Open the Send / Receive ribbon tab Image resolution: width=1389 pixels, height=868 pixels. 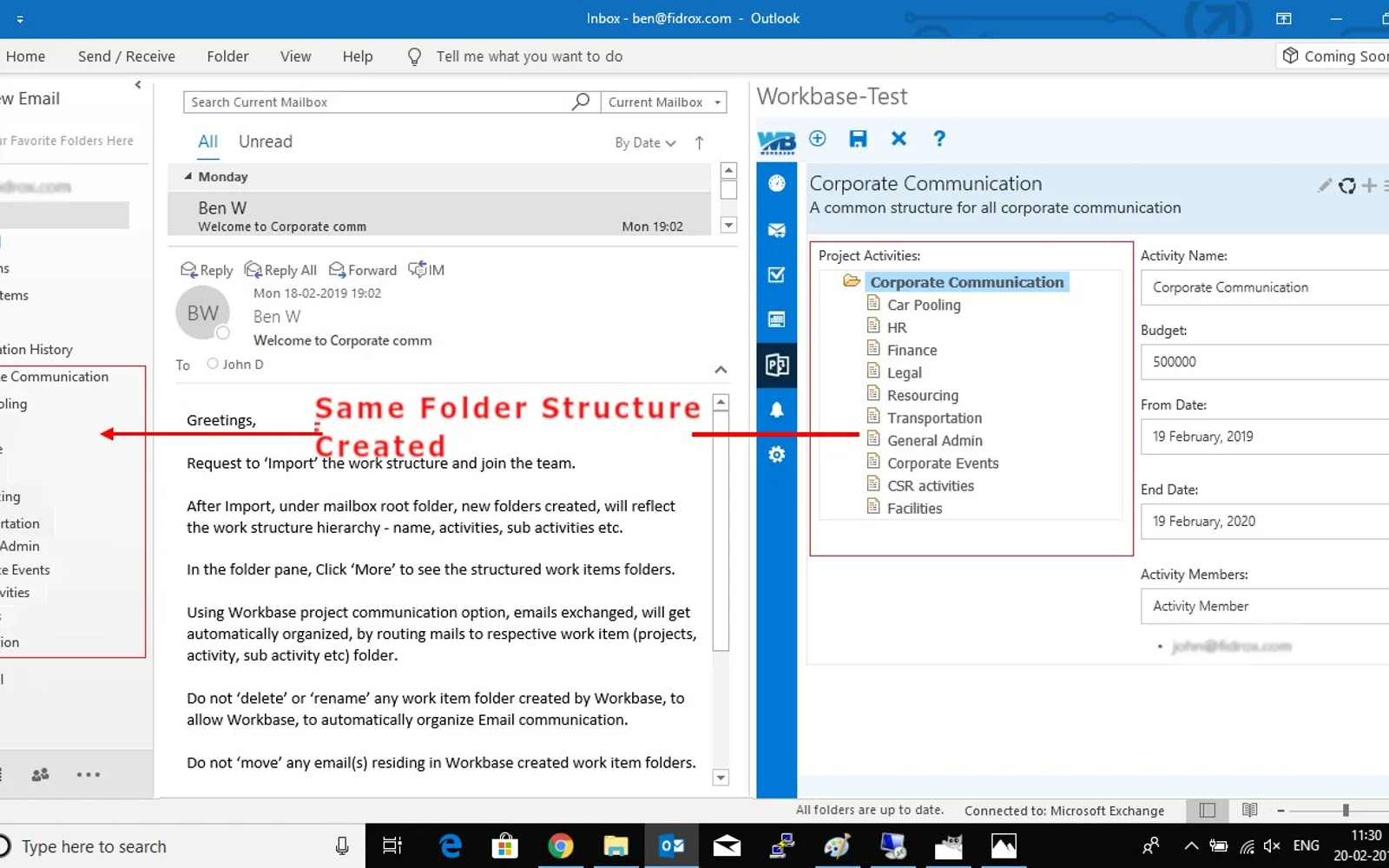[127, 56]
